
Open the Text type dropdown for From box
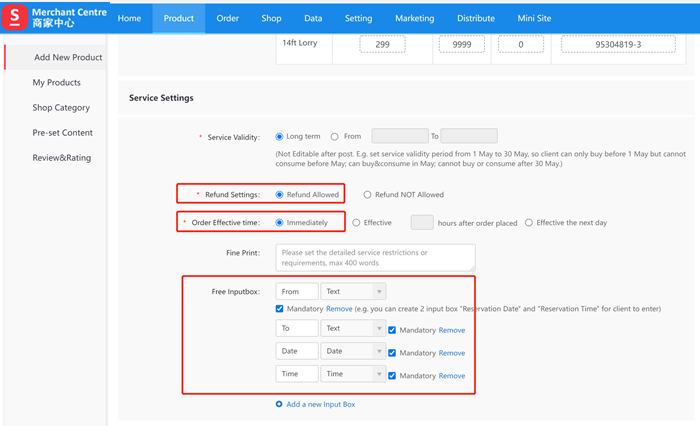(353, 292)
